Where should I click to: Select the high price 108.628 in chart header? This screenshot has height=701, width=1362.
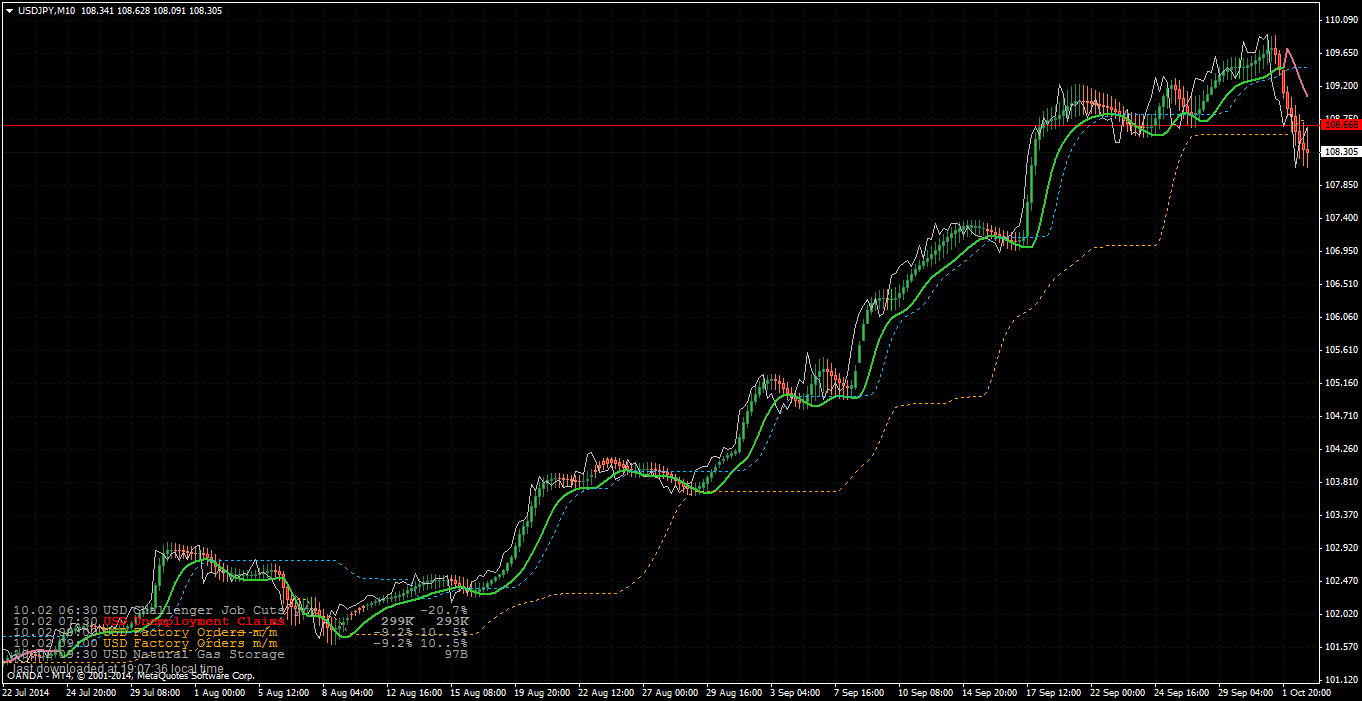click(x=135, y=10)
